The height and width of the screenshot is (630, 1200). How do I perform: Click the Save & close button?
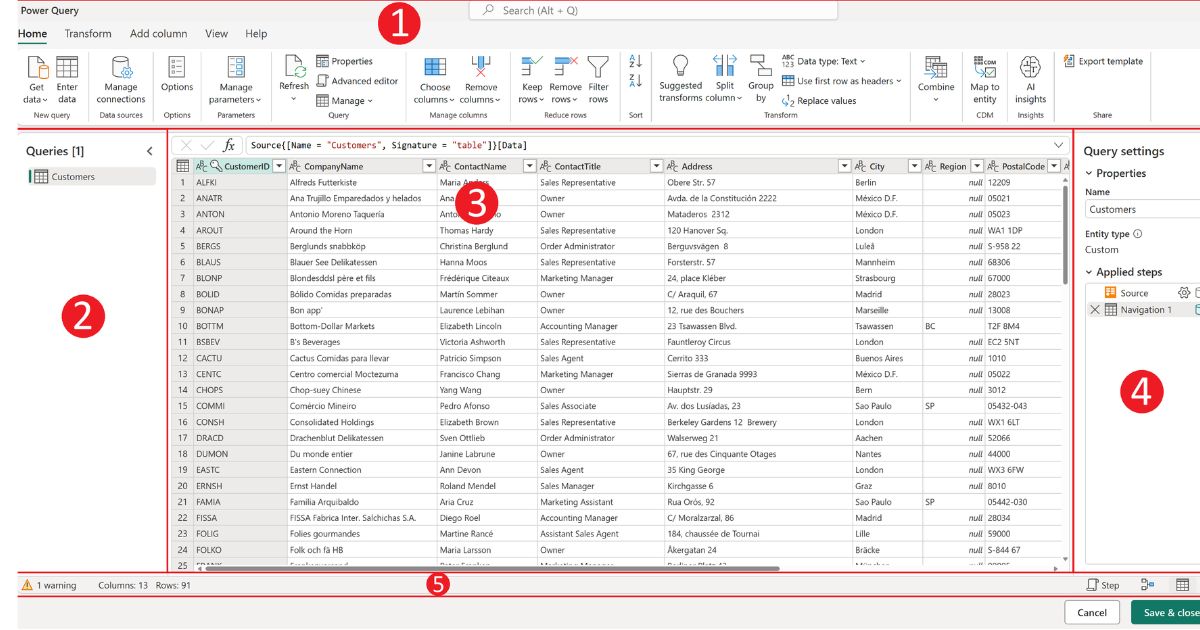click(x=1166, y=613)
